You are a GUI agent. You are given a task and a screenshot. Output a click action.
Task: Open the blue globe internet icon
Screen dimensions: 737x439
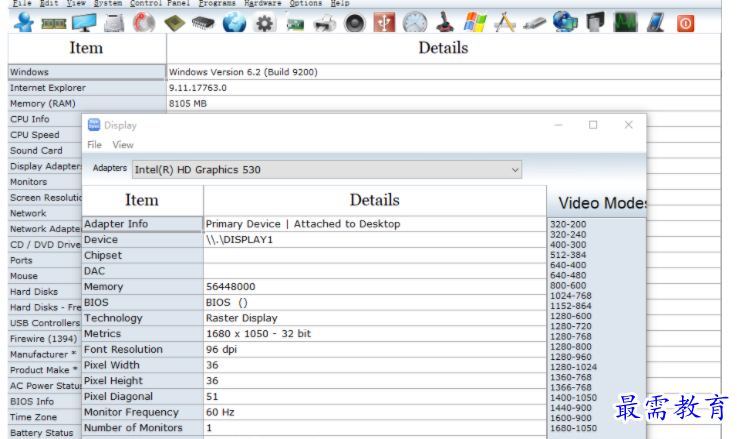(234, 23)
